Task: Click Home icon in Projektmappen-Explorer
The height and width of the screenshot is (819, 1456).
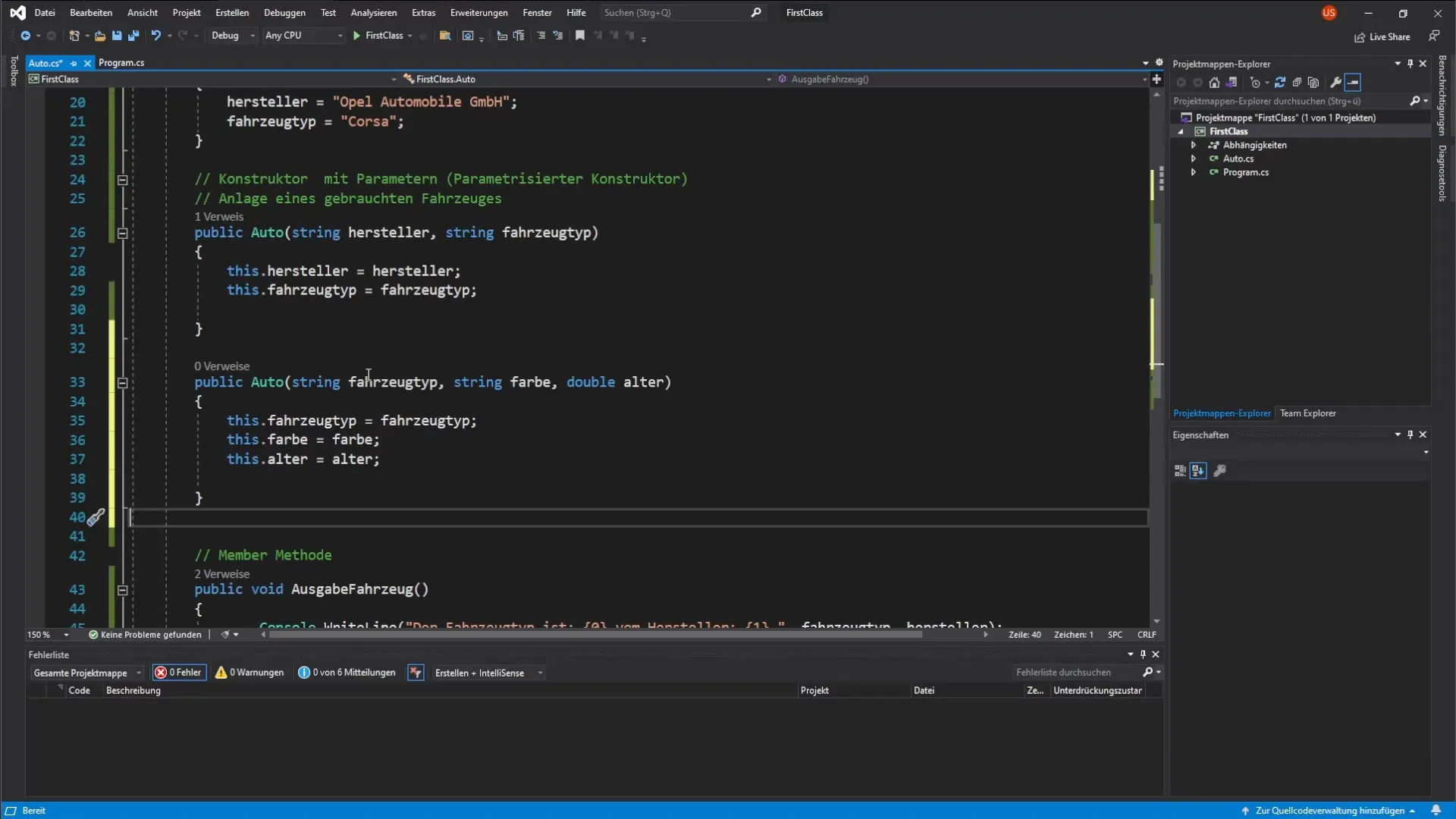Action: 1214,83
